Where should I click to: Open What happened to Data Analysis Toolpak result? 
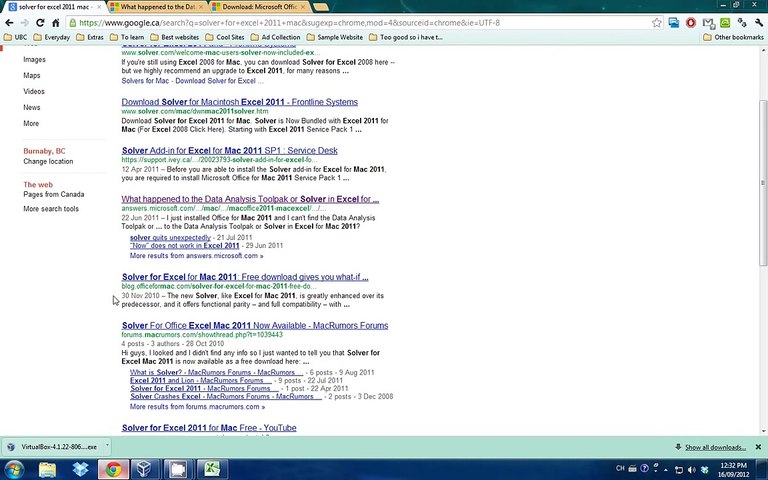click(250, 199)
